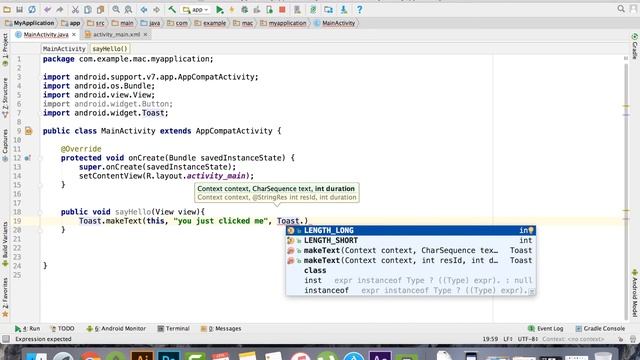Open Help via question mark icon
Screen dimensions: 640x360
[x=359, y=9]
